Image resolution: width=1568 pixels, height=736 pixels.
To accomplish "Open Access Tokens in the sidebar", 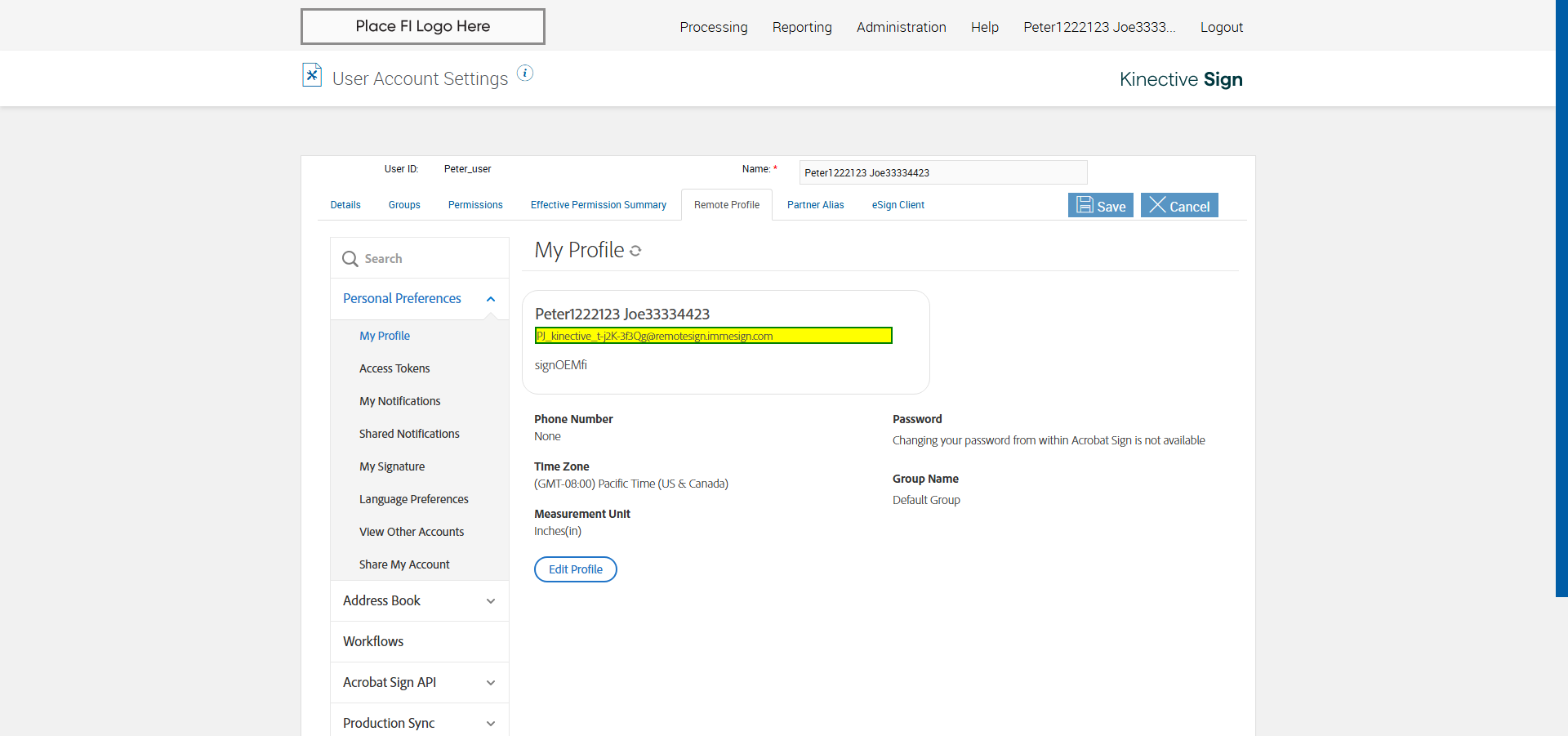I will 394,368.
